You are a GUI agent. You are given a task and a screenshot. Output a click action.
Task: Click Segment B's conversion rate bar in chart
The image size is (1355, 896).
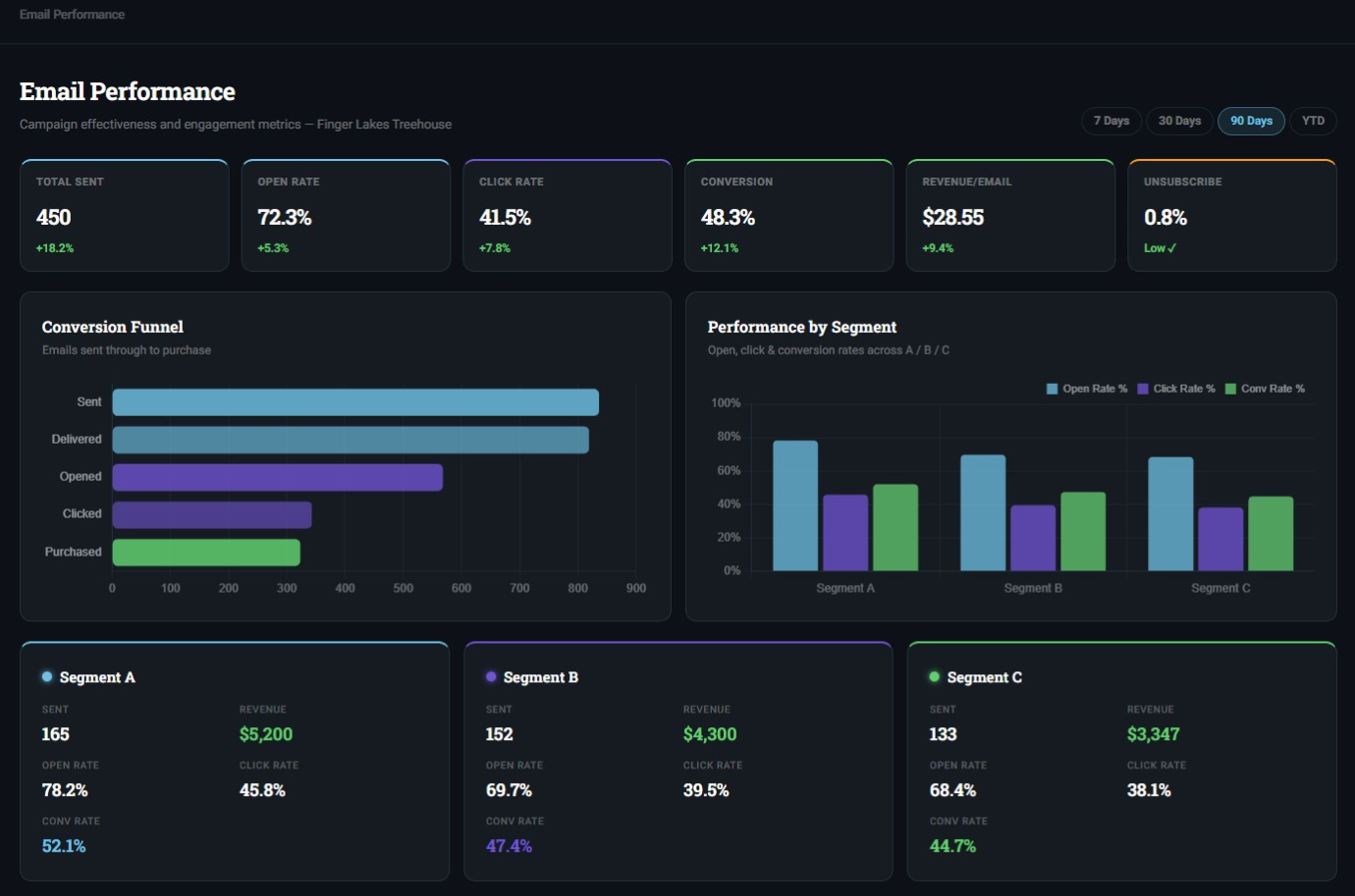(1083, 531)
